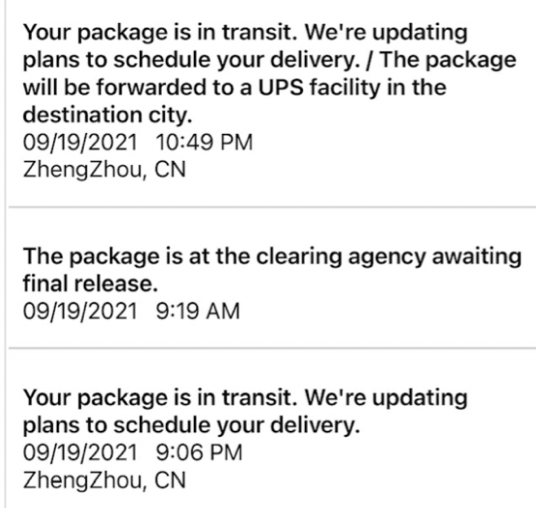Click "The package will be forwarded" sentence start
Viewport: 536px width, 508px height.
[x=448, y=60]
